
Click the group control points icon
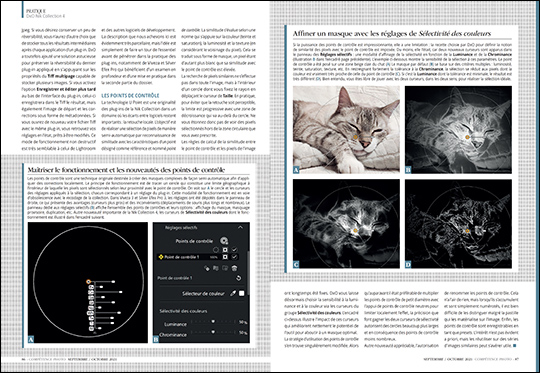216,268
